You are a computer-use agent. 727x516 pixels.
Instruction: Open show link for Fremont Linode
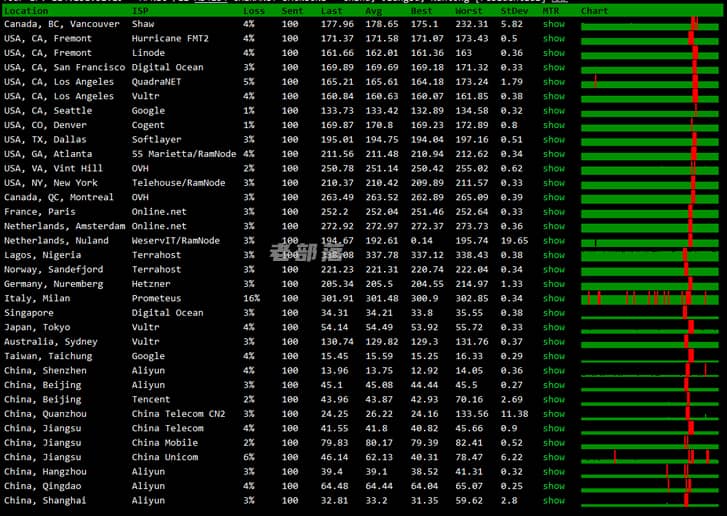click(x=554, y=53)
